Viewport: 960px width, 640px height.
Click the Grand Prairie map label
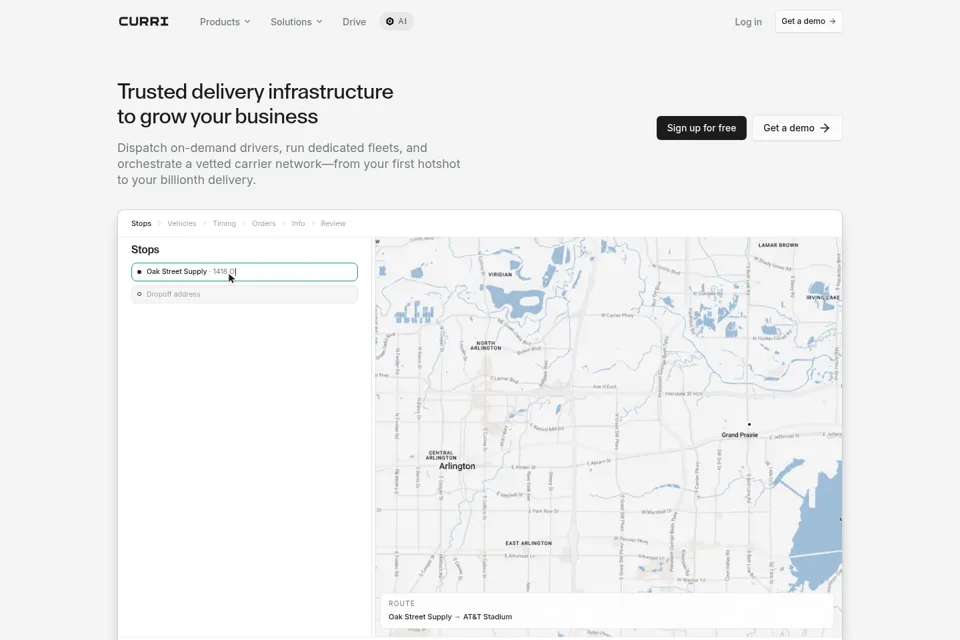click(x=740, y=435)
